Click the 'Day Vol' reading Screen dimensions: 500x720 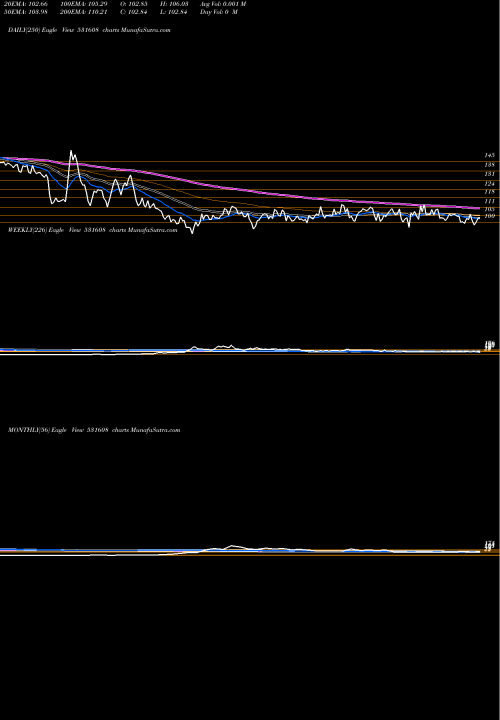pyautogui.click(x=219, y=11)
